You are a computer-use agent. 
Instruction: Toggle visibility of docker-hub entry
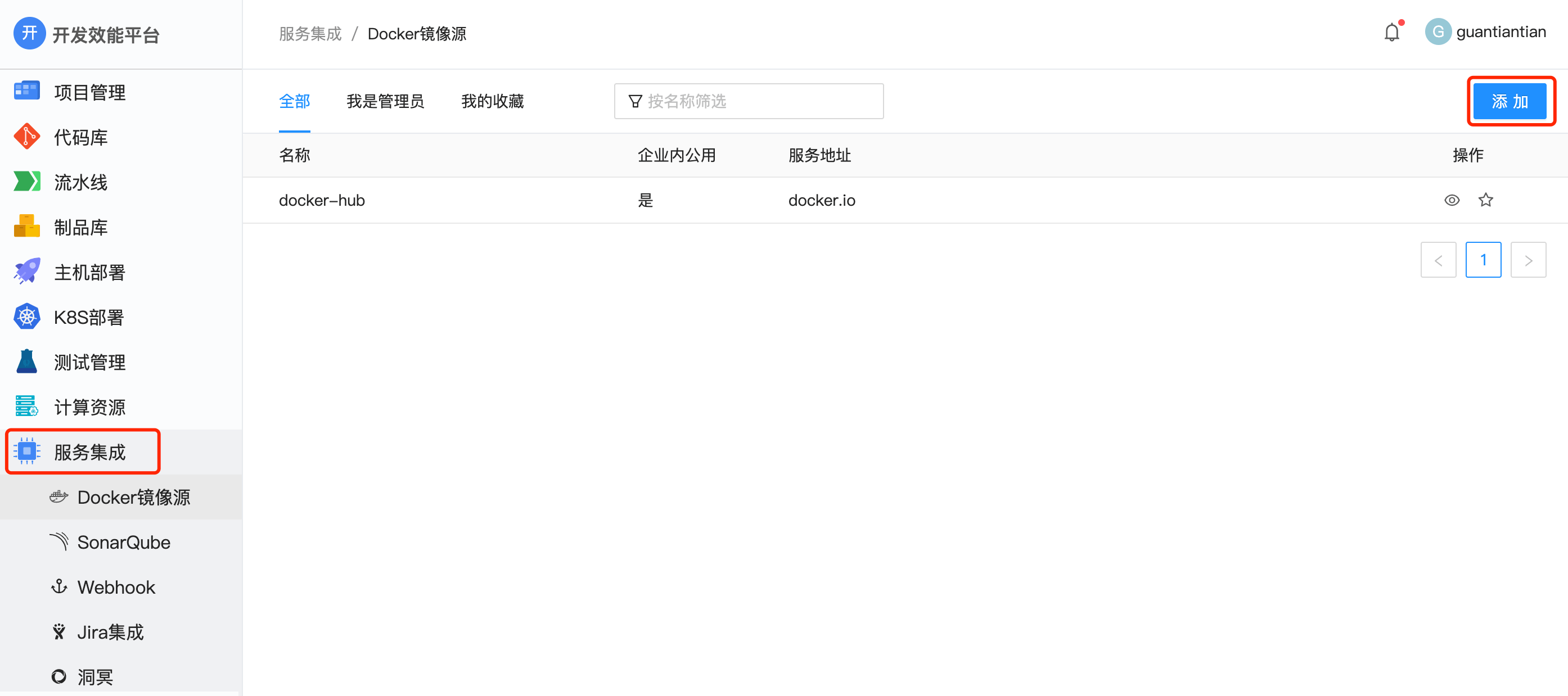(1452, 200)
